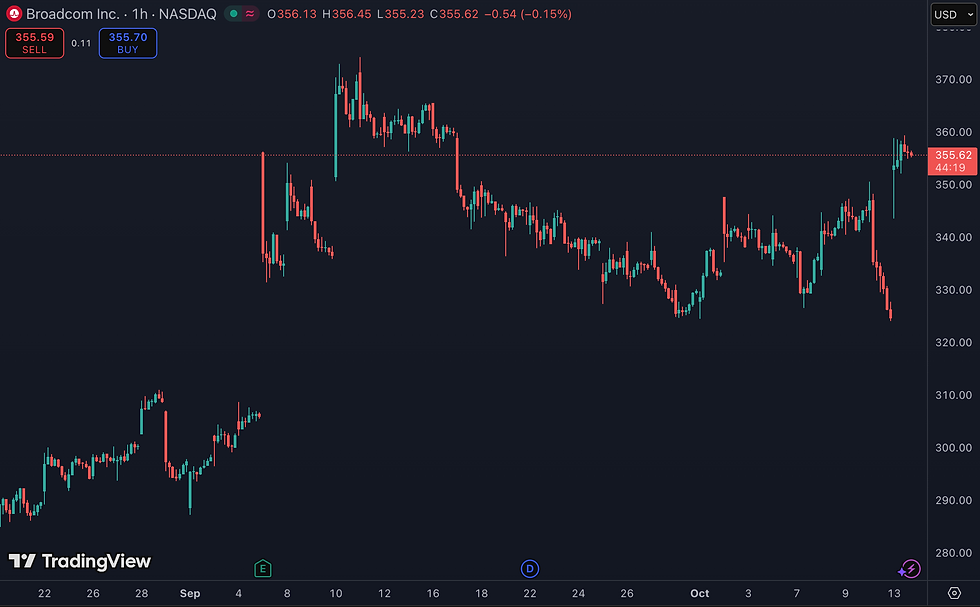The image size is (980, 607).
Task: Click the 13 date label
Action: coord(894,593)
